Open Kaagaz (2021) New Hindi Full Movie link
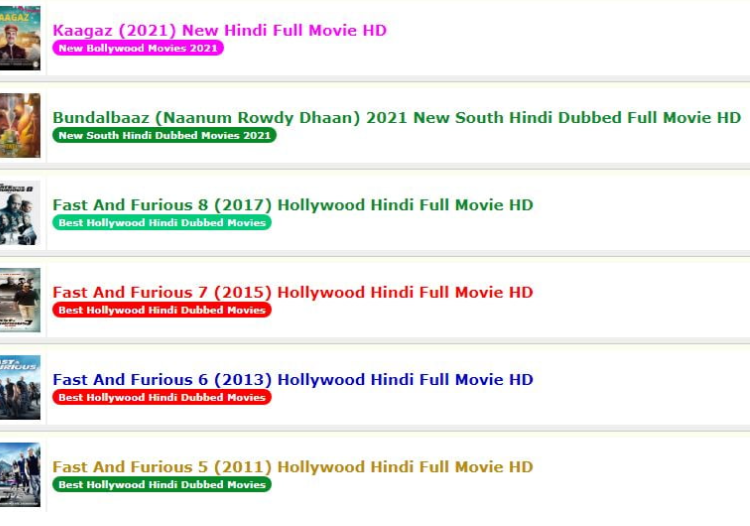 pyautogui.click(x=220, y=30)
